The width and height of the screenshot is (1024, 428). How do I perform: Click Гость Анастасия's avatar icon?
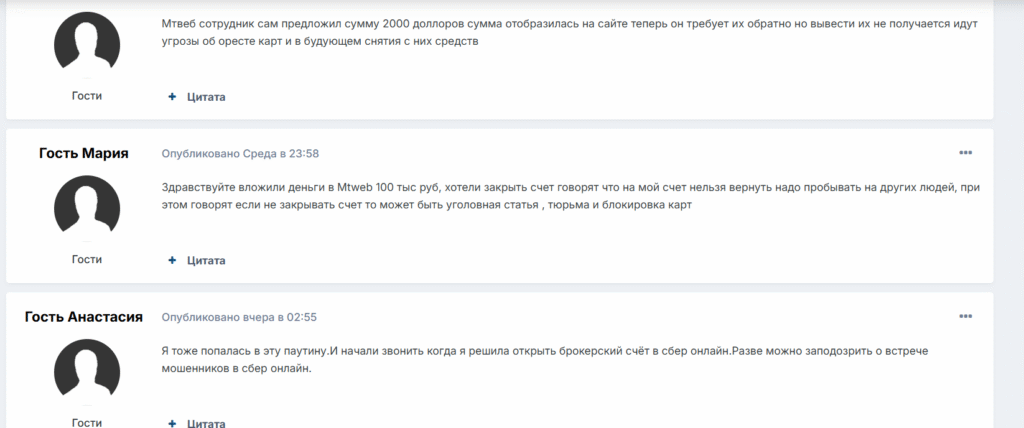86,373
